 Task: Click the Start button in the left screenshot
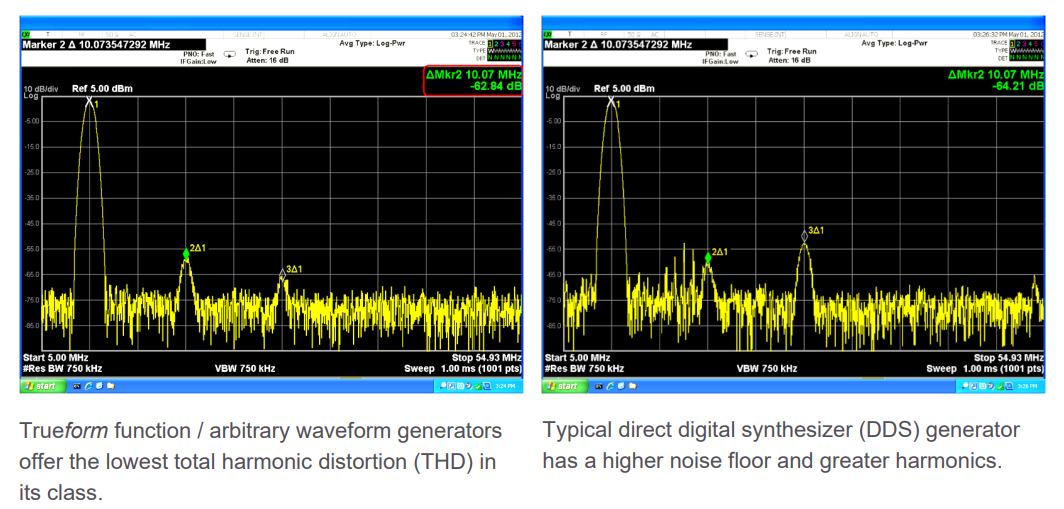pyautogui.click(x=42, y=385)
